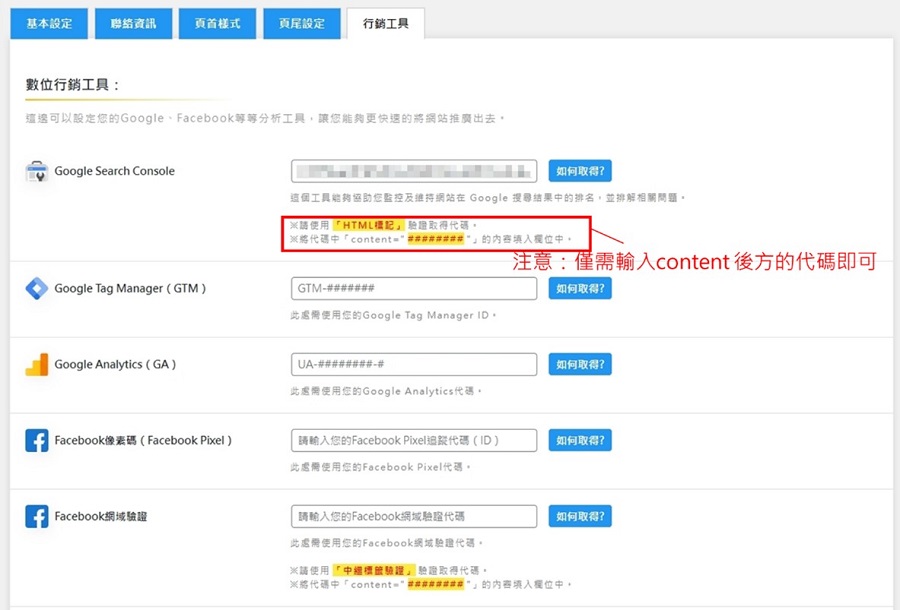Click the 此處需使用您的Google Analytics代碼 hint
The width and height of the screenshot is (900, 610).
pyautogui.click(x=386, y=391)
